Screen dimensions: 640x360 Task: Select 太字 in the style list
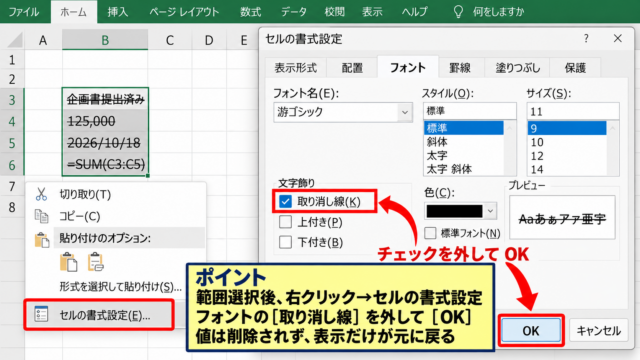464,156
